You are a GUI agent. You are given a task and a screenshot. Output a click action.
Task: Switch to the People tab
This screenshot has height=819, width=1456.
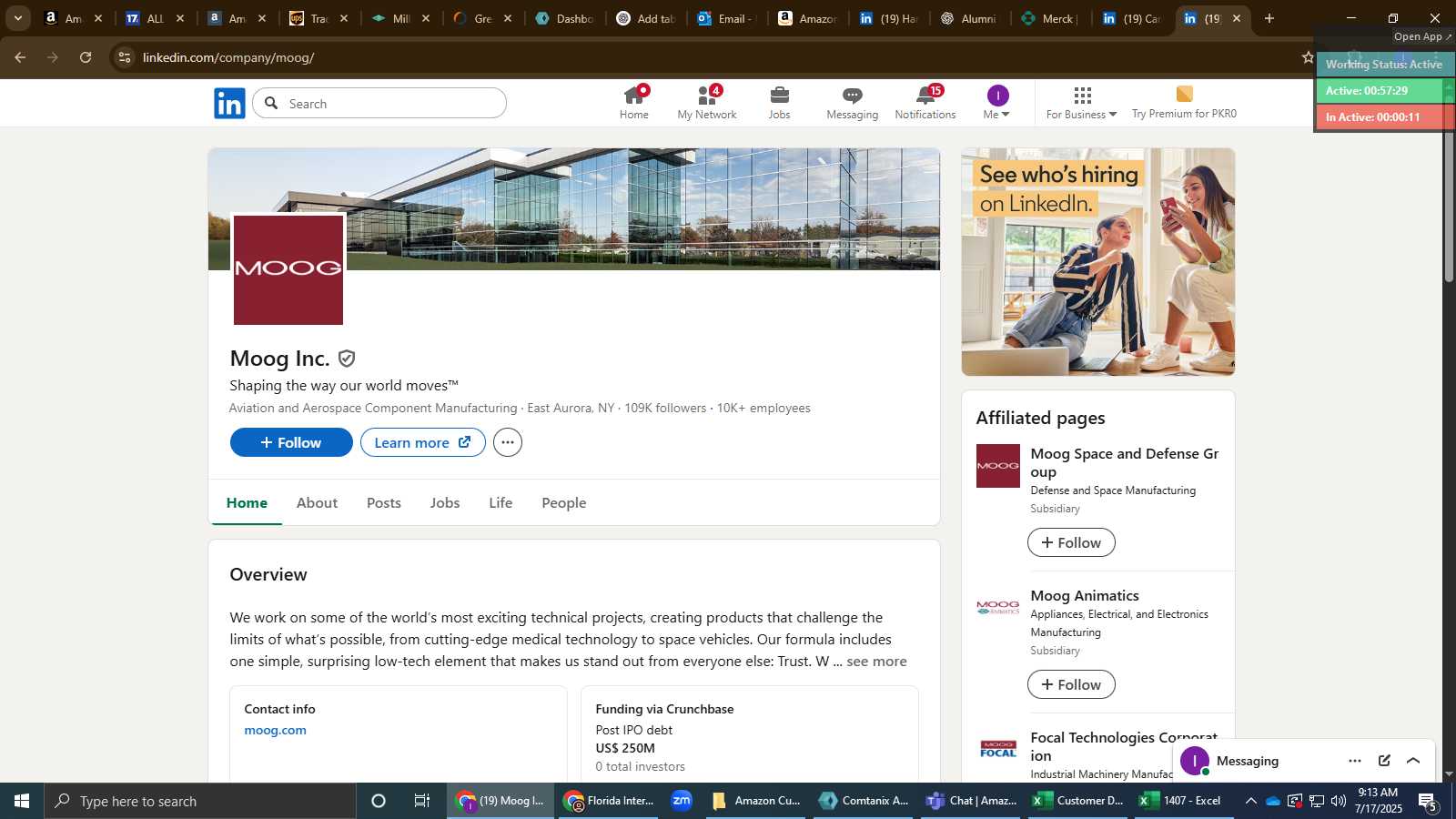coord(564,502)
